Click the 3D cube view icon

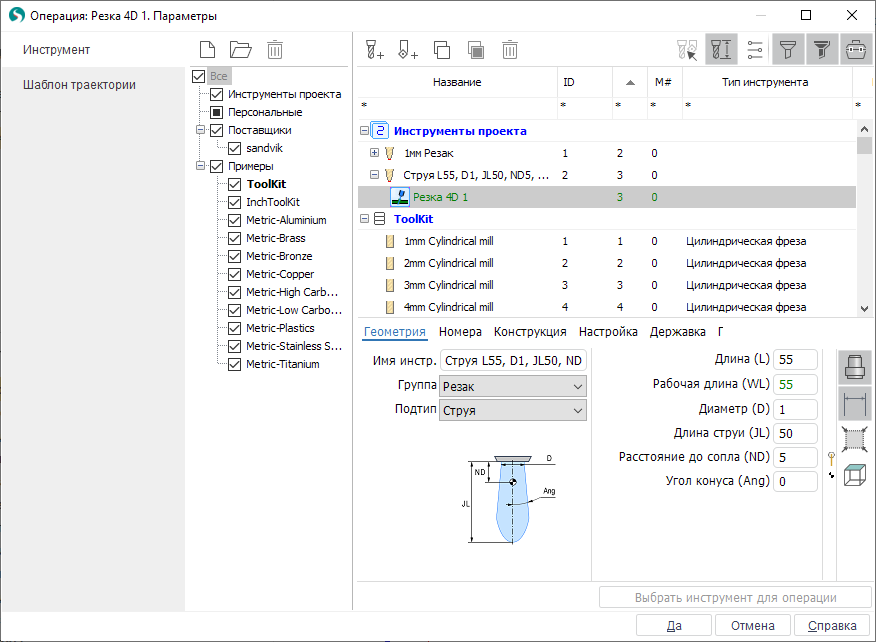point(854,476)
